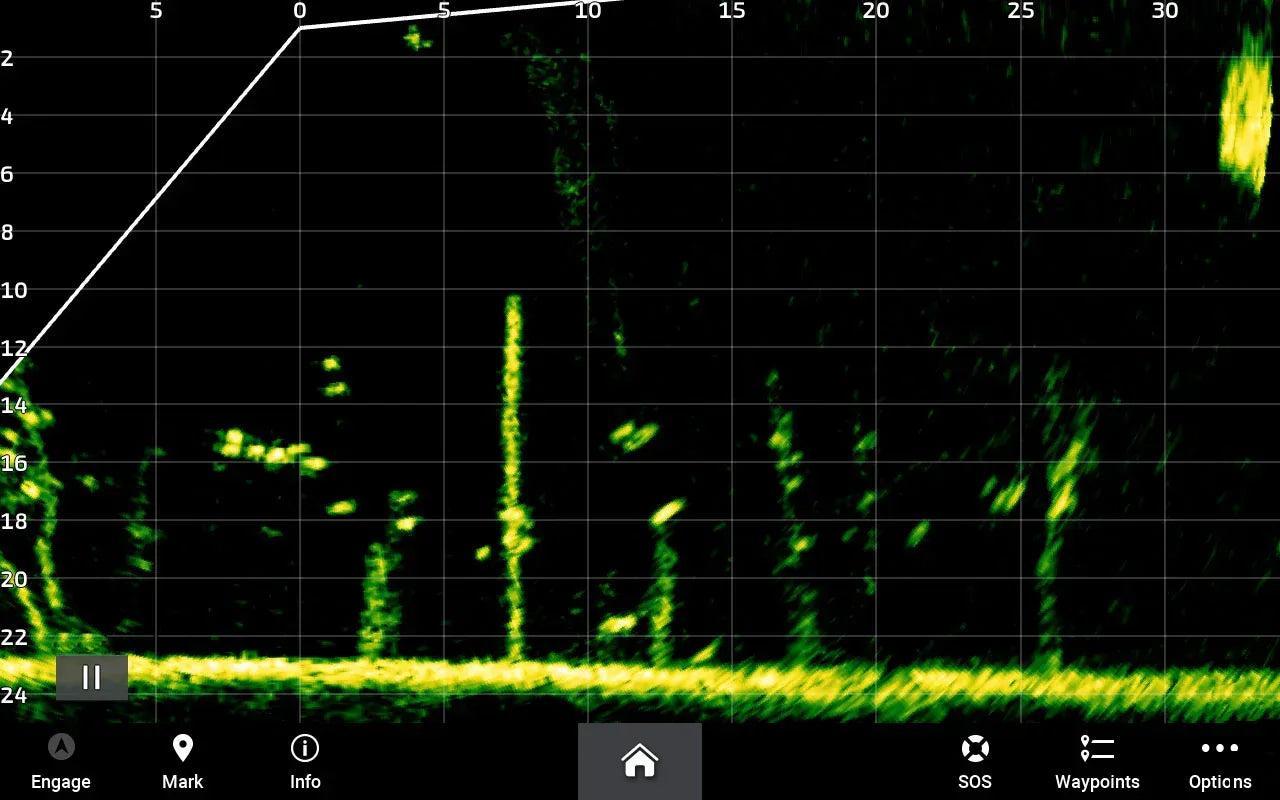Tap the Mark location pin icon
The image size is (1280, 800).
tap(182, 747)
